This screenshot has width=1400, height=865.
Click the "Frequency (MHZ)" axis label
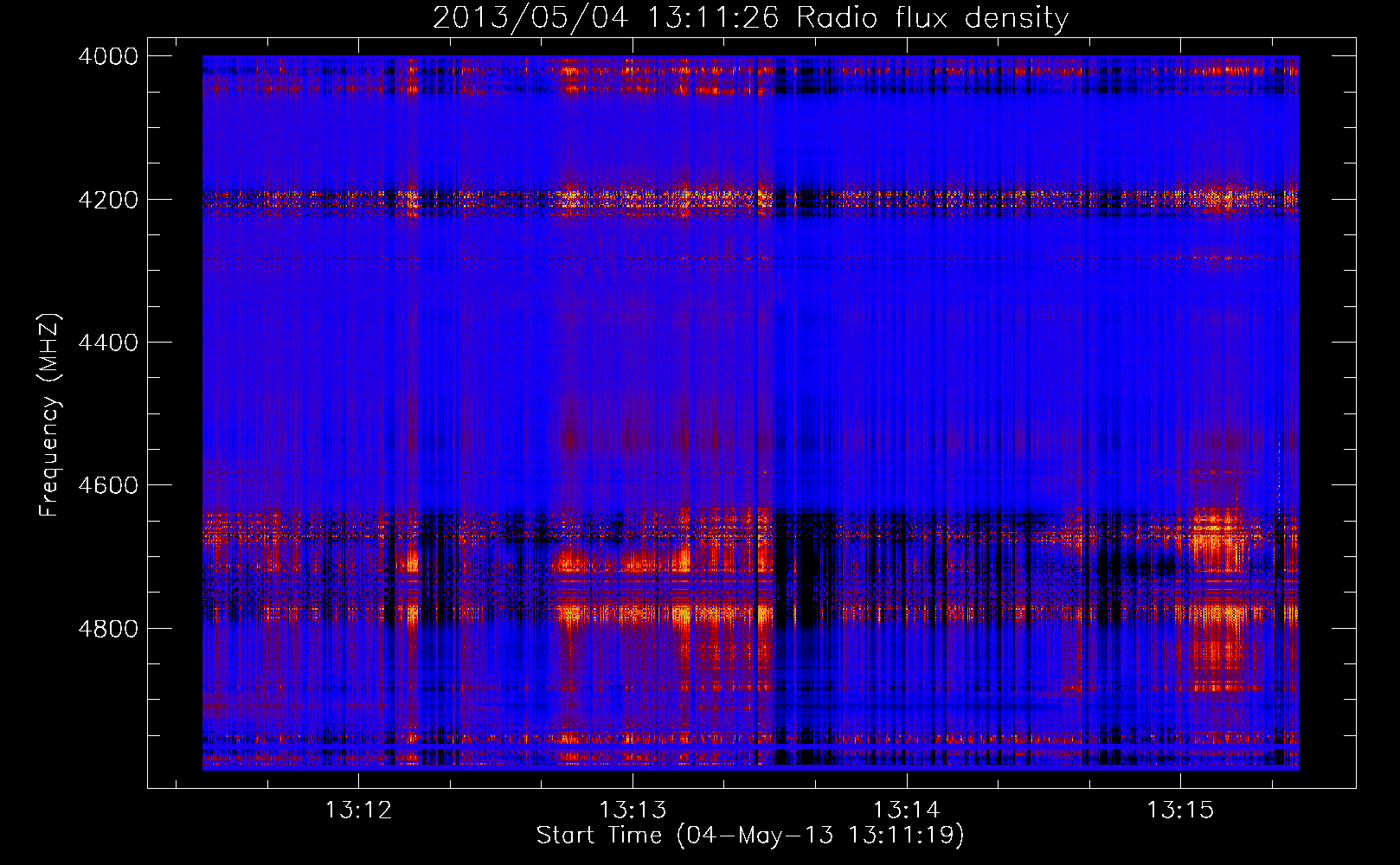tap(49, 415)
